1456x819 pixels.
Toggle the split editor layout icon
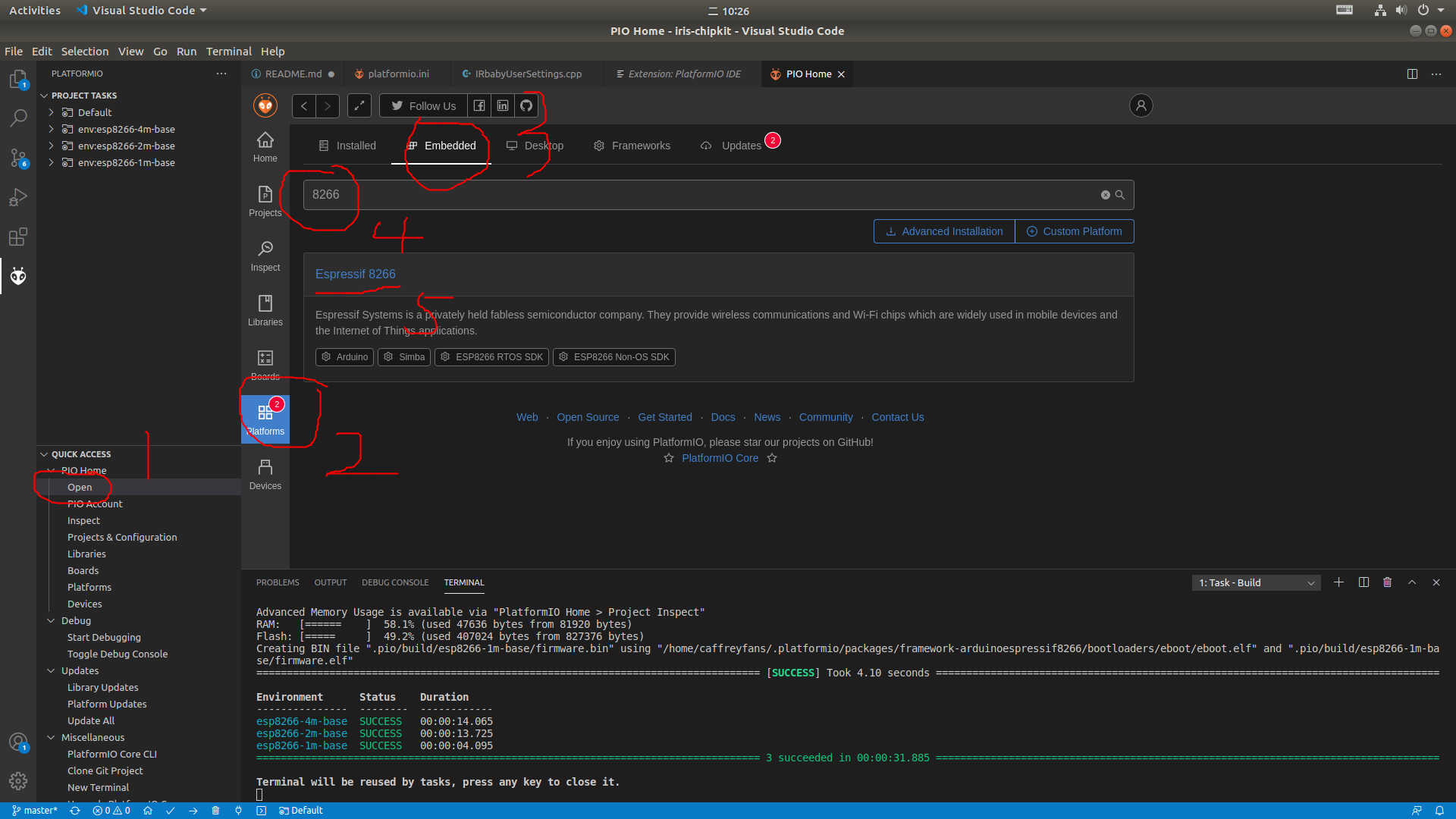(1412, 74)
